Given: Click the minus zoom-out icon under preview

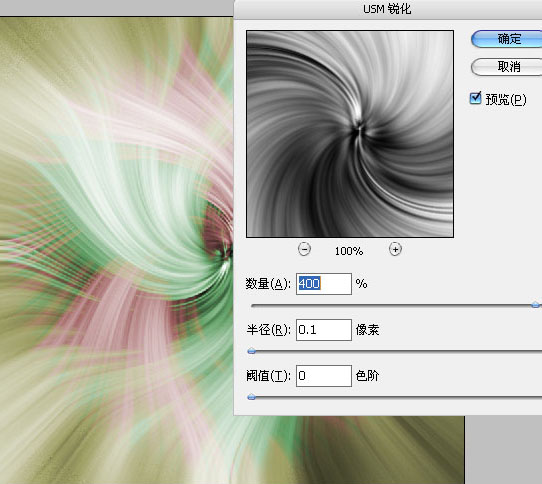Looking at the screenshot, I should [x=304, y=249].
